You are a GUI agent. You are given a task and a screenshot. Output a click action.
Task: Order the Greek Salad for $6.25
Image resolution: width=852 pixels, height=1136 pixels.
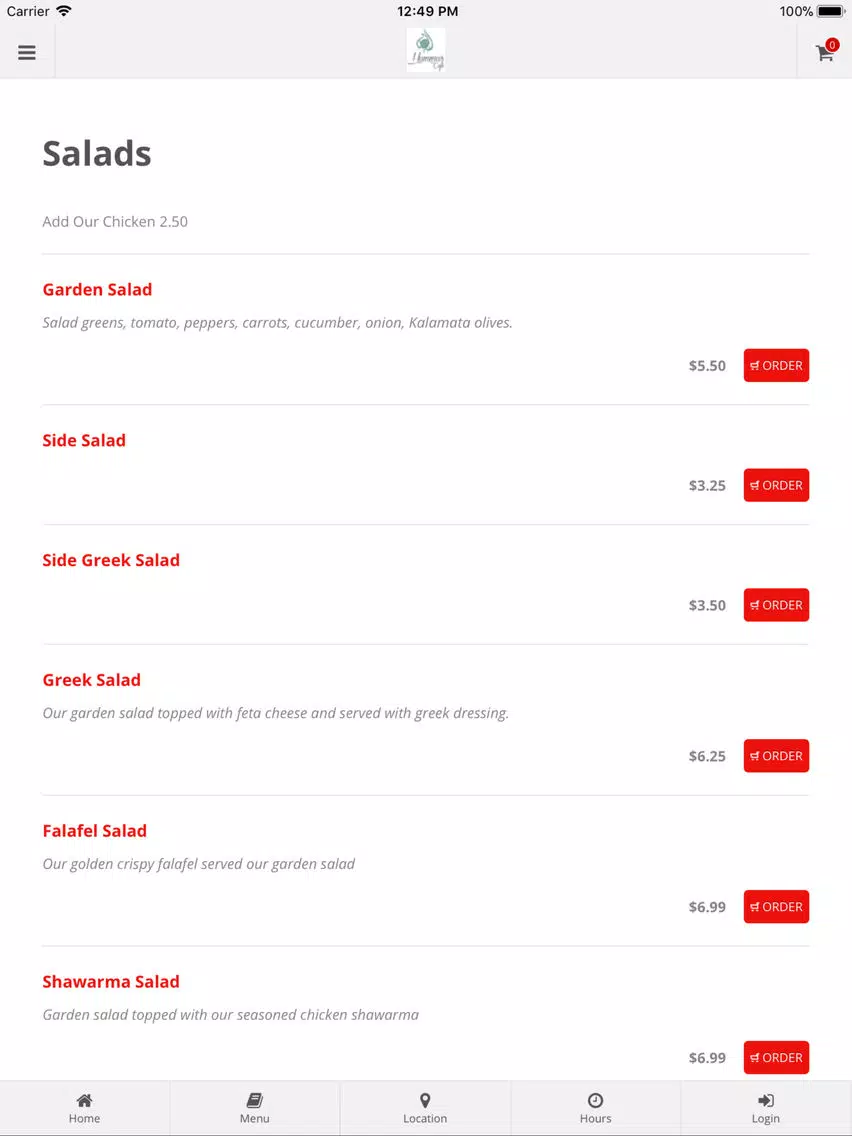coord(776,756)
